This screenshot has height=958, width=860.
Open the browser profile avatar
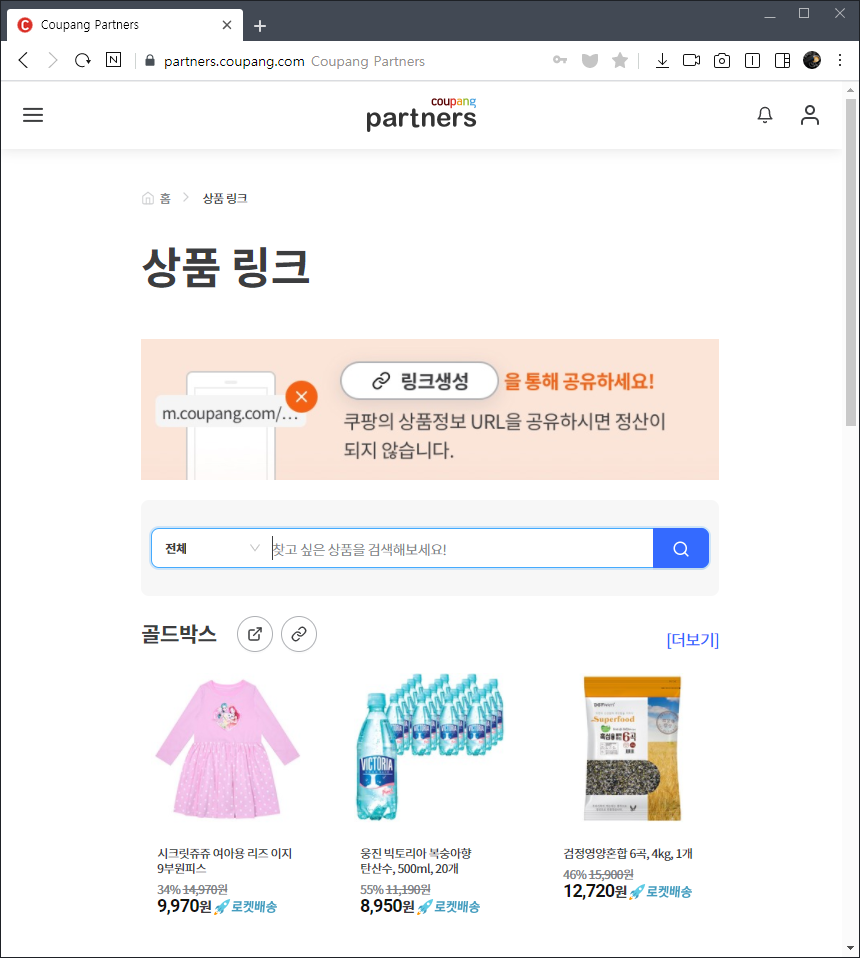812,60
